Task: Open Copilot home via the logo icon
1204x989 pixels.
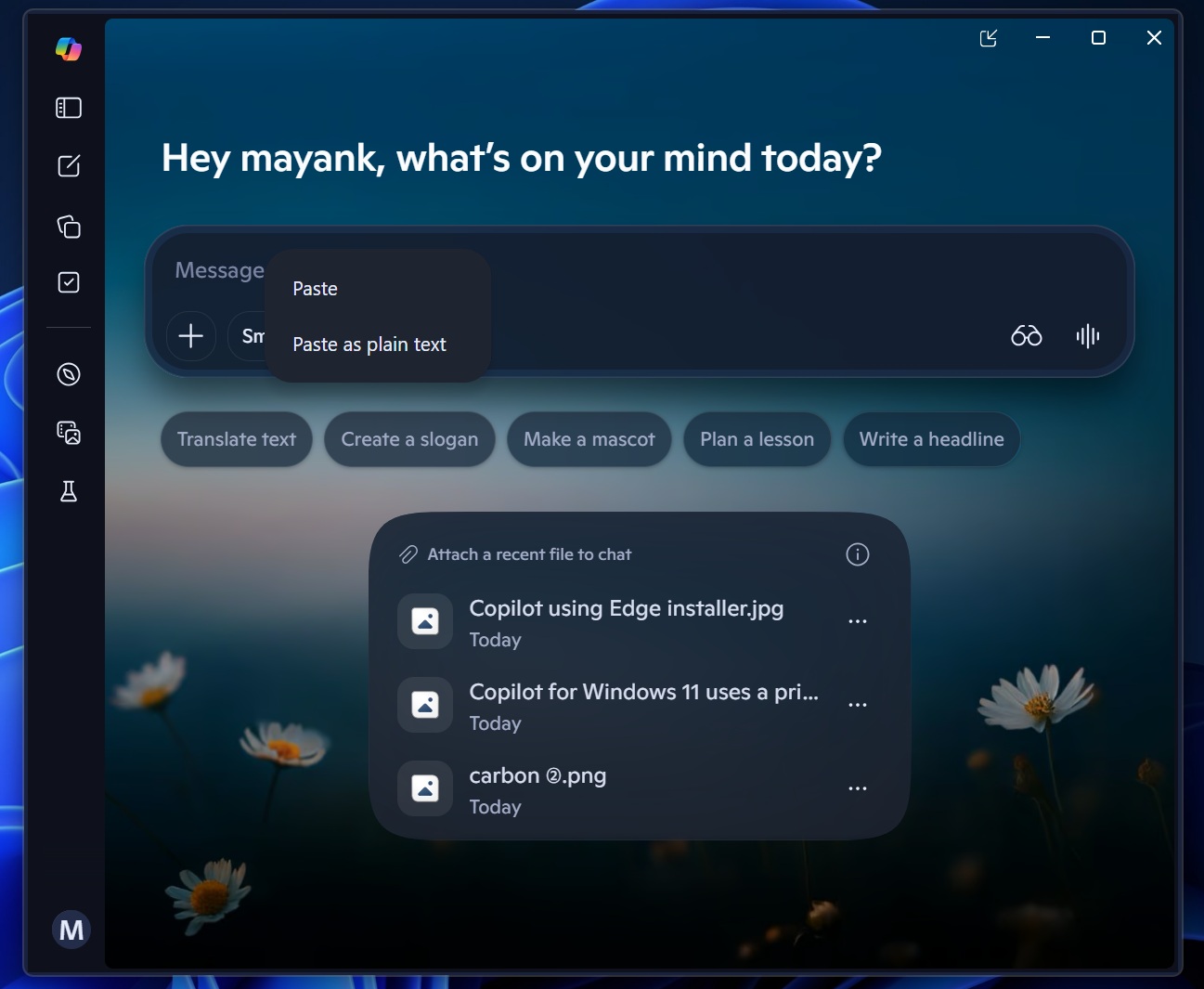Action: [68, 48]
